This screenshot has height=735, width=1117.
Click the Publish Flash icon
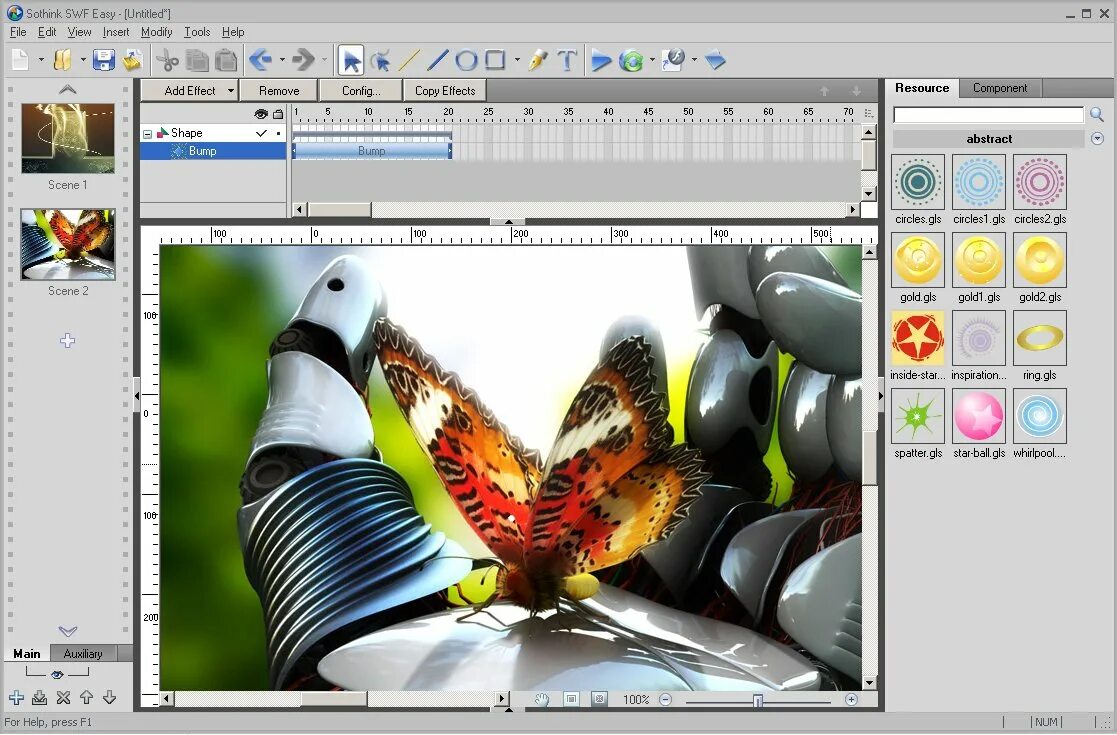(673, 61)
